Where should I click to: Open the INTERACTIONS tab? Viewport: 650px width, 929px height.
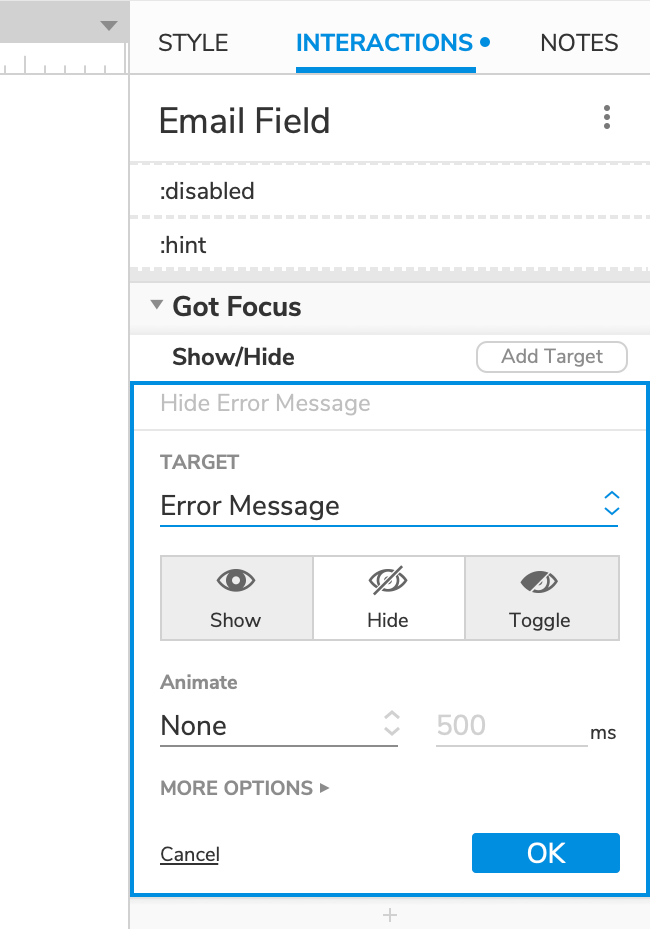point(385,43)
